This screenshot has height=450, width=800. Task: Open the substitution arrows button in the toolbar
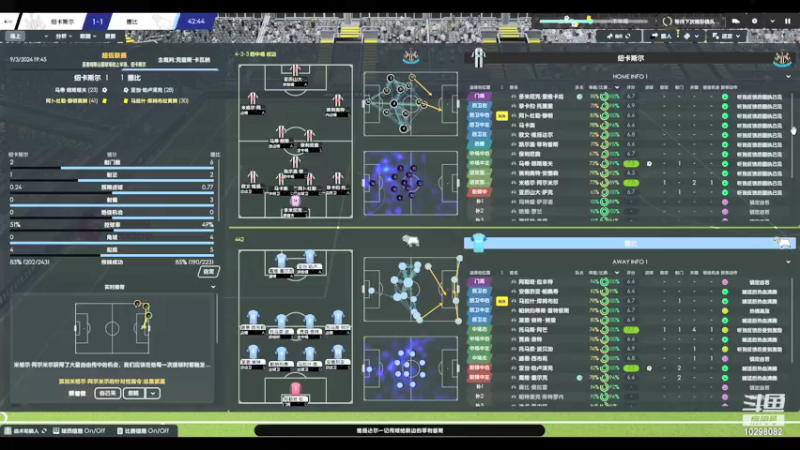[x=661, y=36]
